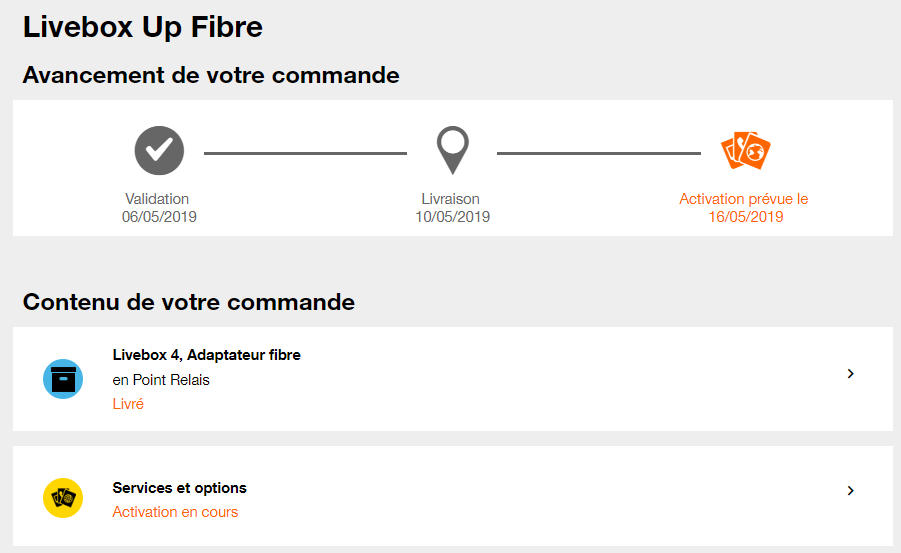Click progress line between Livraison and Activation
The width and height of the screenshot is (901, 553).
598,153
